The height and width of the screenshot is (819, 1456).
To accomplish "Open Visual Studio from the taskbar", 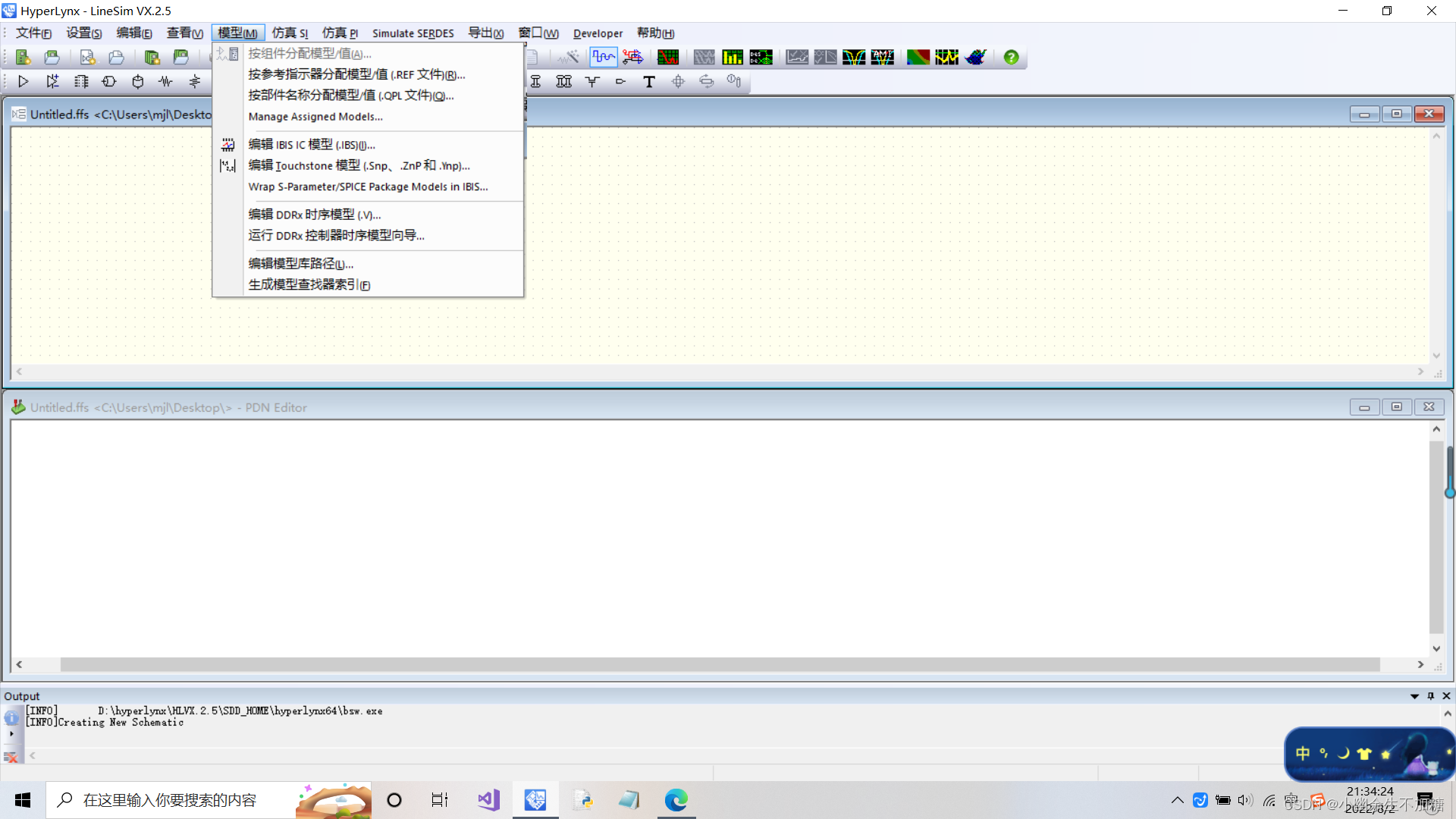I will 488,800.
